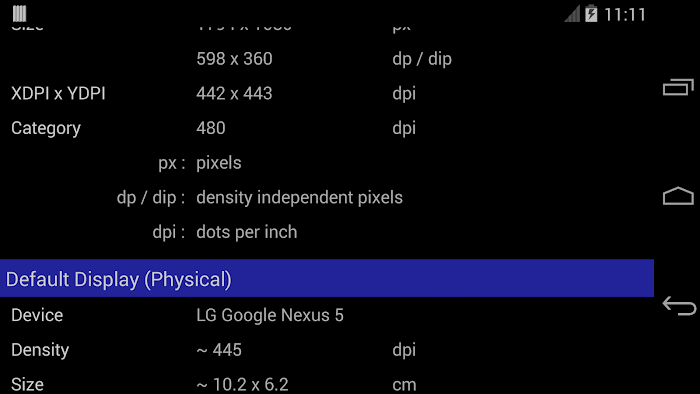This screenshot has width=700, height=394.
Task: Tap the Android home navigation icon
Action: point(678,196)
